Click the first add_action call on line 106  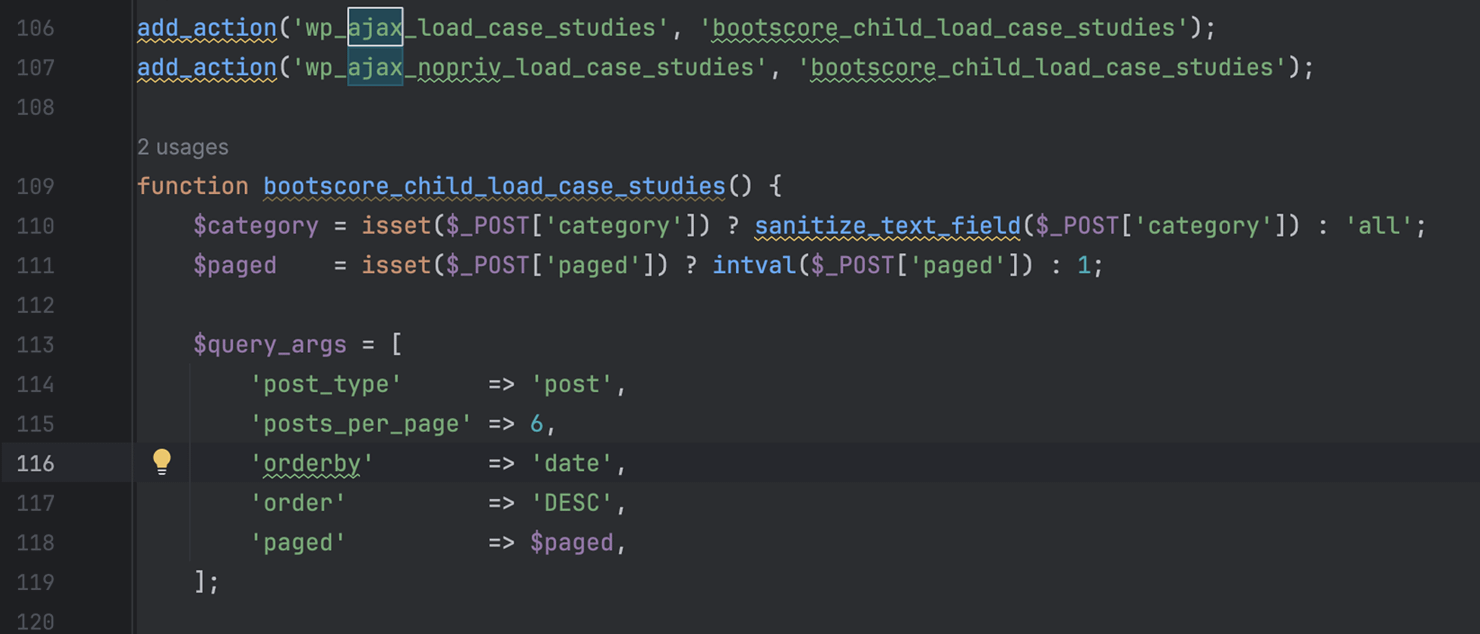coord(206,28)
